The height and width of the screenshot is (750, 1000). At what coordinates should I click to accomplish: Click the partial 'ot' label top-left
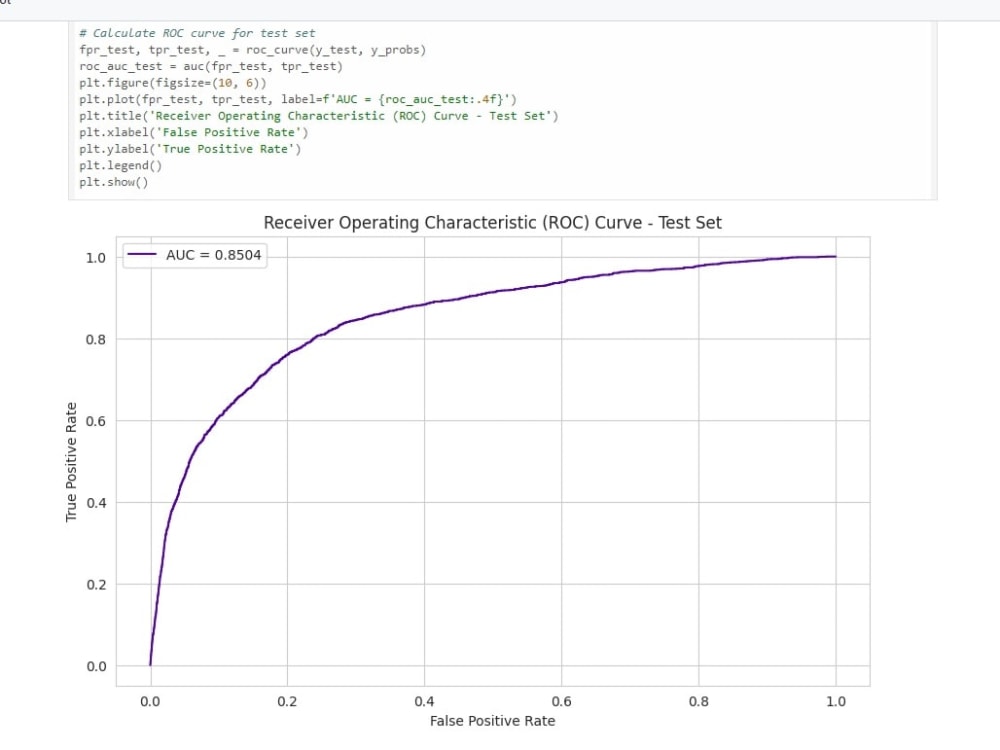point(8,4)
